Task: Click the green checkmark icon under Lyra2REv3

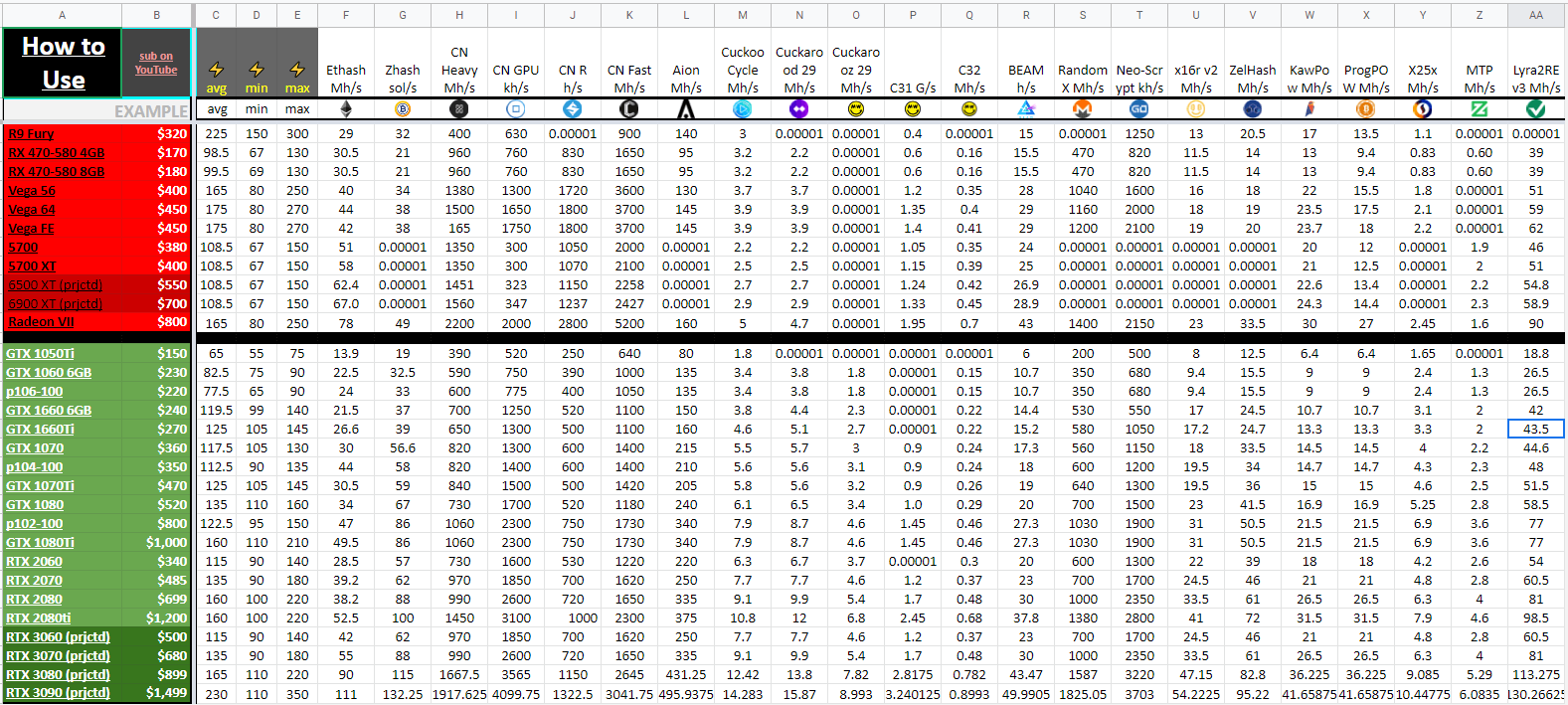Action: click(x=1536, y=109)
